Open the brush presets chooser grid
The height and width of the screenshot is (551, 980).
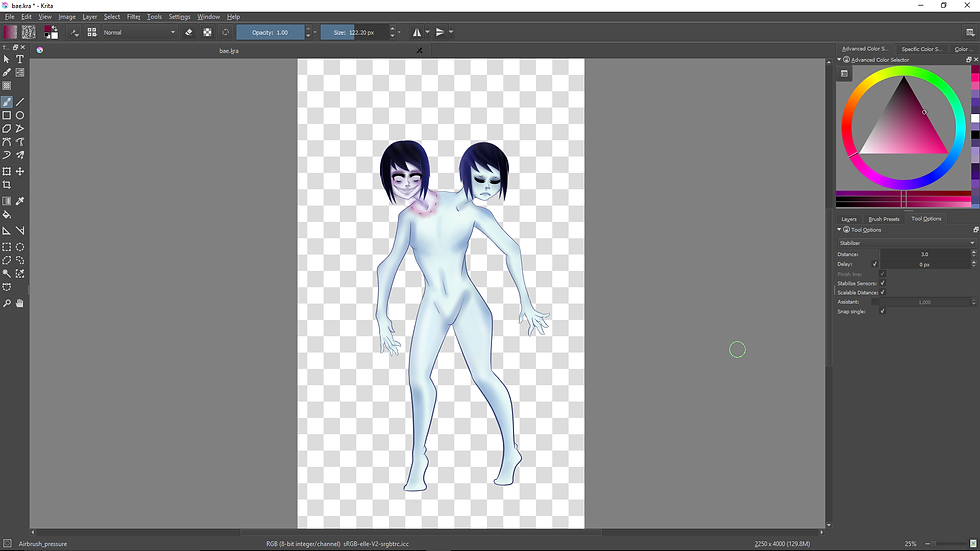[92, 32]
